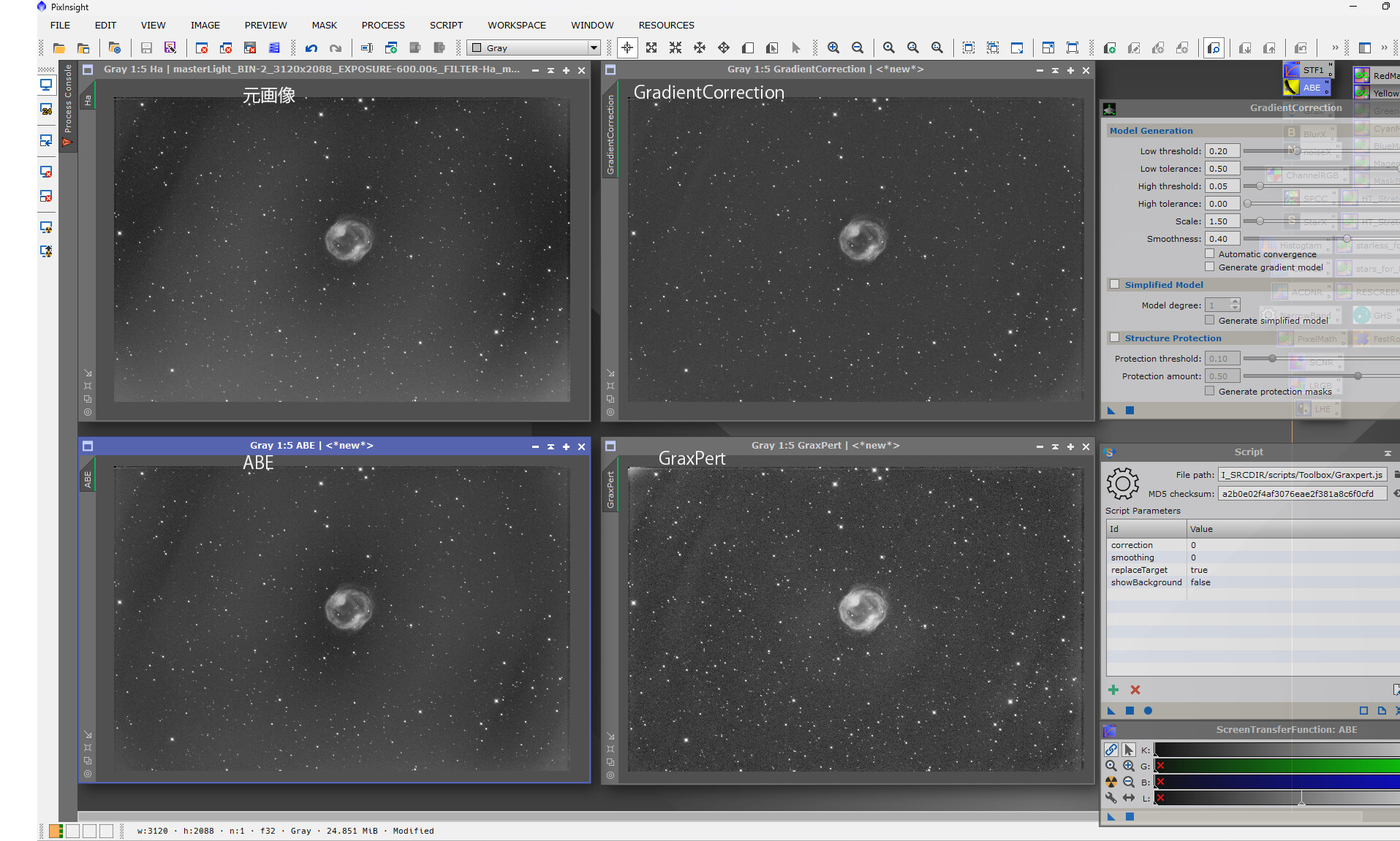Screen dimensions: 1400x841
Task: Tick Generate gradient model checkbox
Action: coord(1210,267)
